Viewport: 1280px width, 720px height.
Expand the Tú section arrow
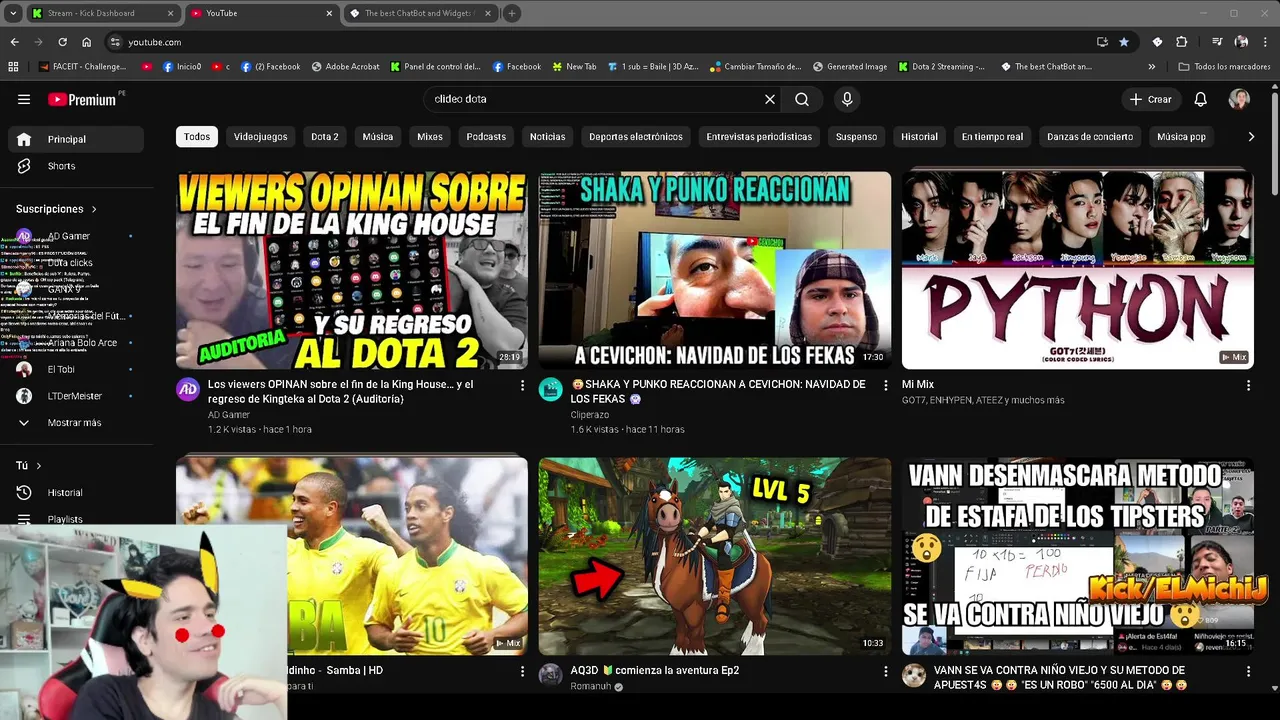39,466
